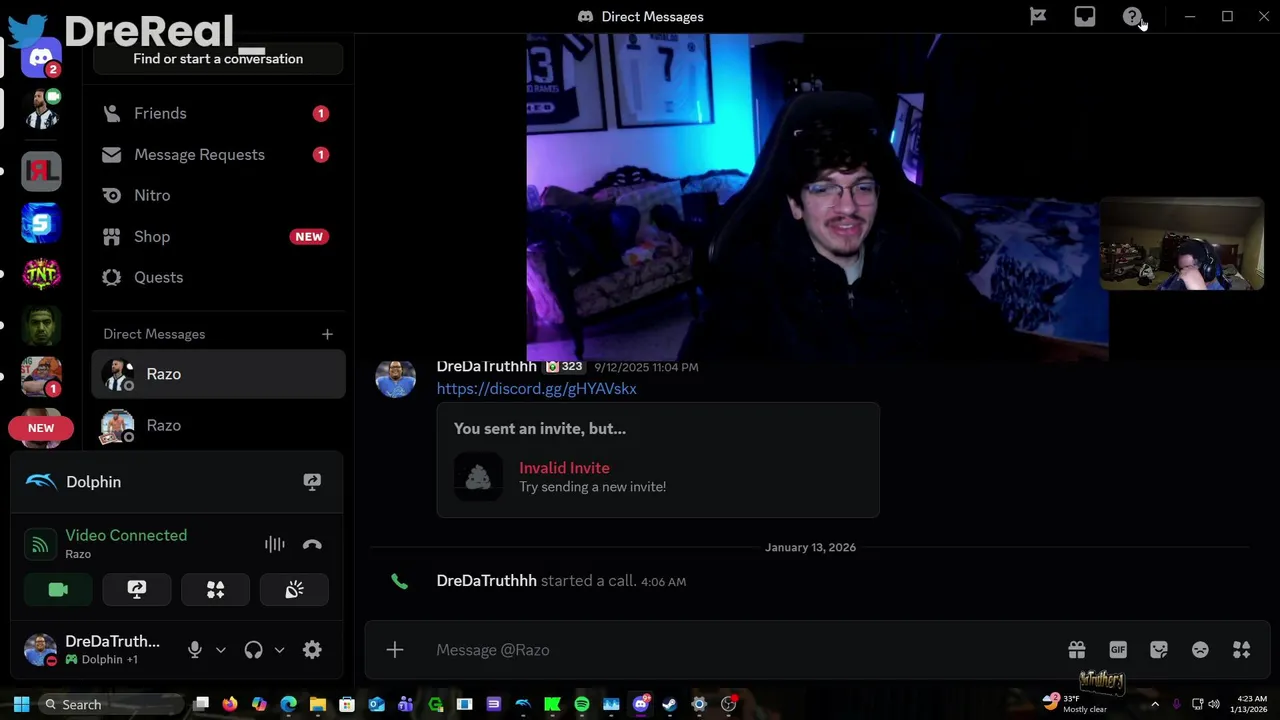Open the Discord Direct Messages home icon
1280x720 pixels.
[x=41, y=57]
